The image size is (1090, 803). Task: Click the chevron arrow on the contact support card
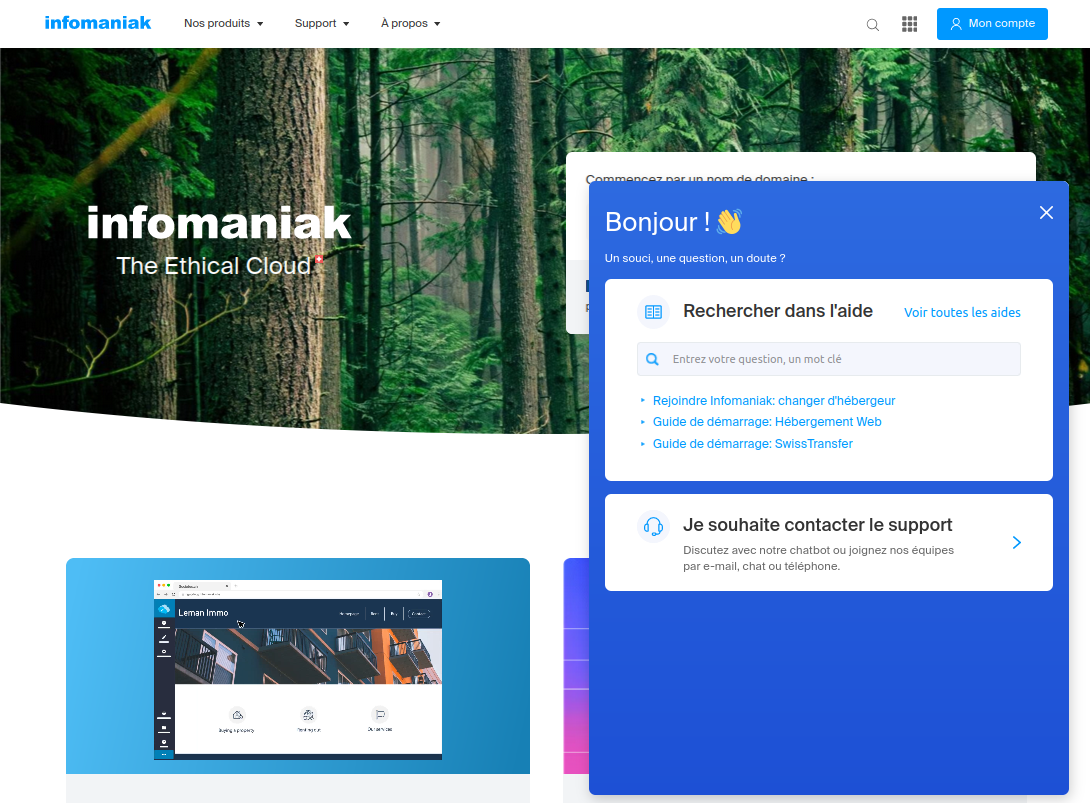tap(1017, 542)
